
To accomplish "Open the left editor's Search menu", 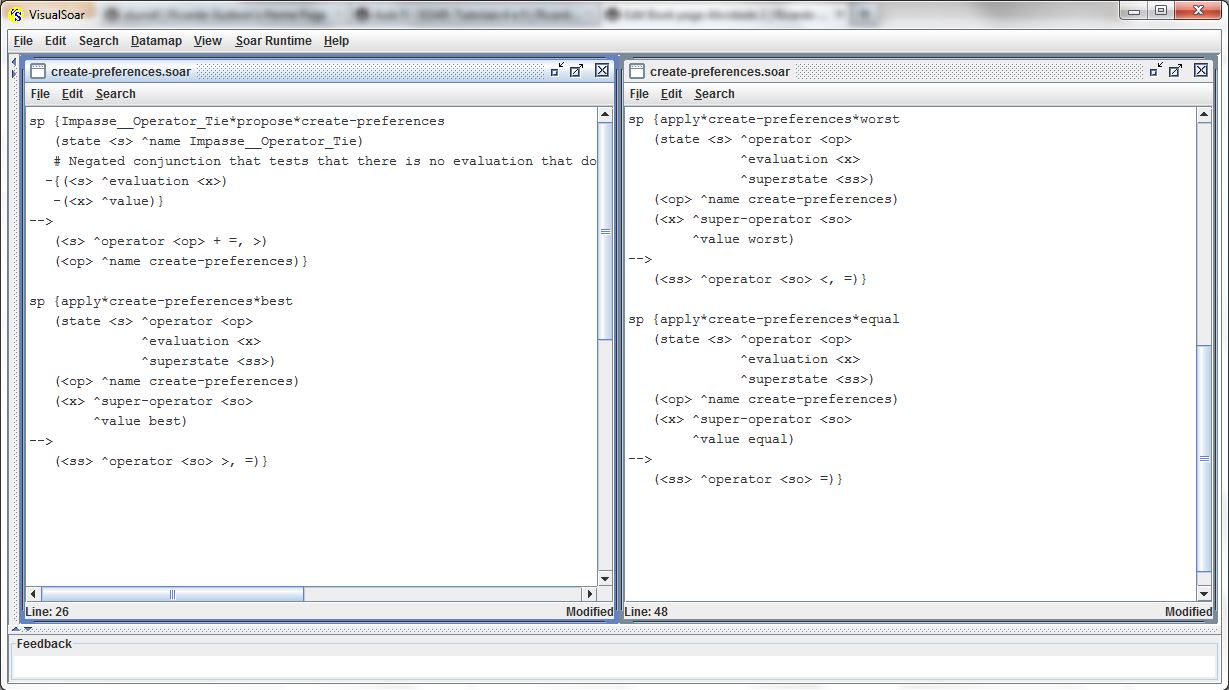I will (115, 94).
